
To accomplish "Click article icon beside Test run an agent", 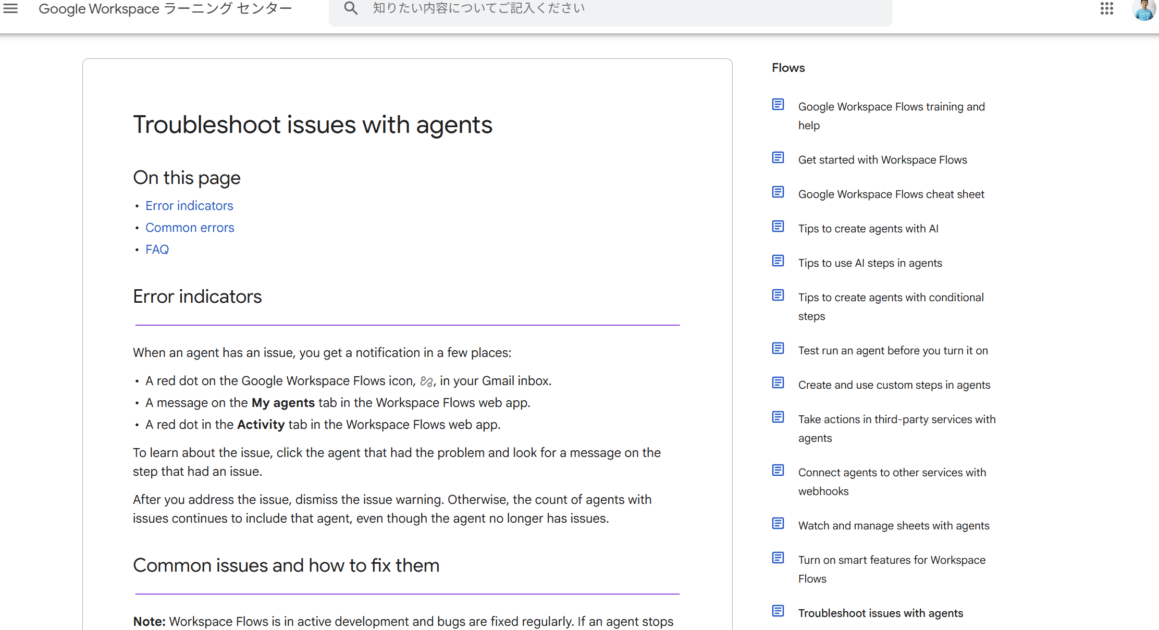I will pyautogui.click(x=778, y=349).
